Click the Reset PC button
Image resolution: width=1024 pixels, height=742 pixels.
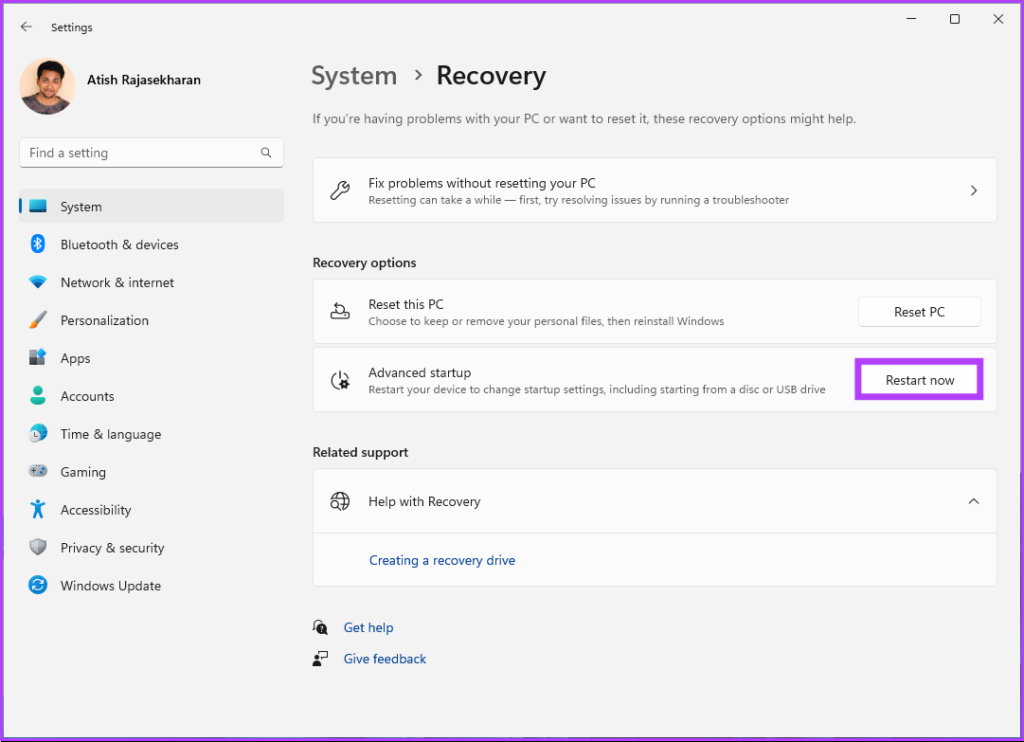pyautogui.click(x=919, y=312)
